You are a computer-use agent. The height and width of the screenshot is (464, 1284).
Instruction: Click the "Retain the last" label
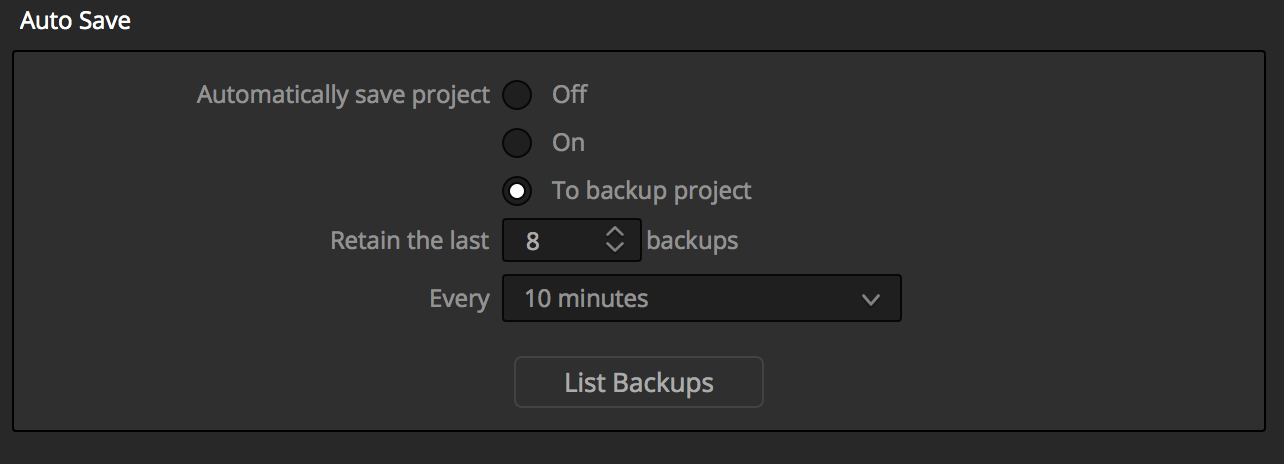pos(410,241)
